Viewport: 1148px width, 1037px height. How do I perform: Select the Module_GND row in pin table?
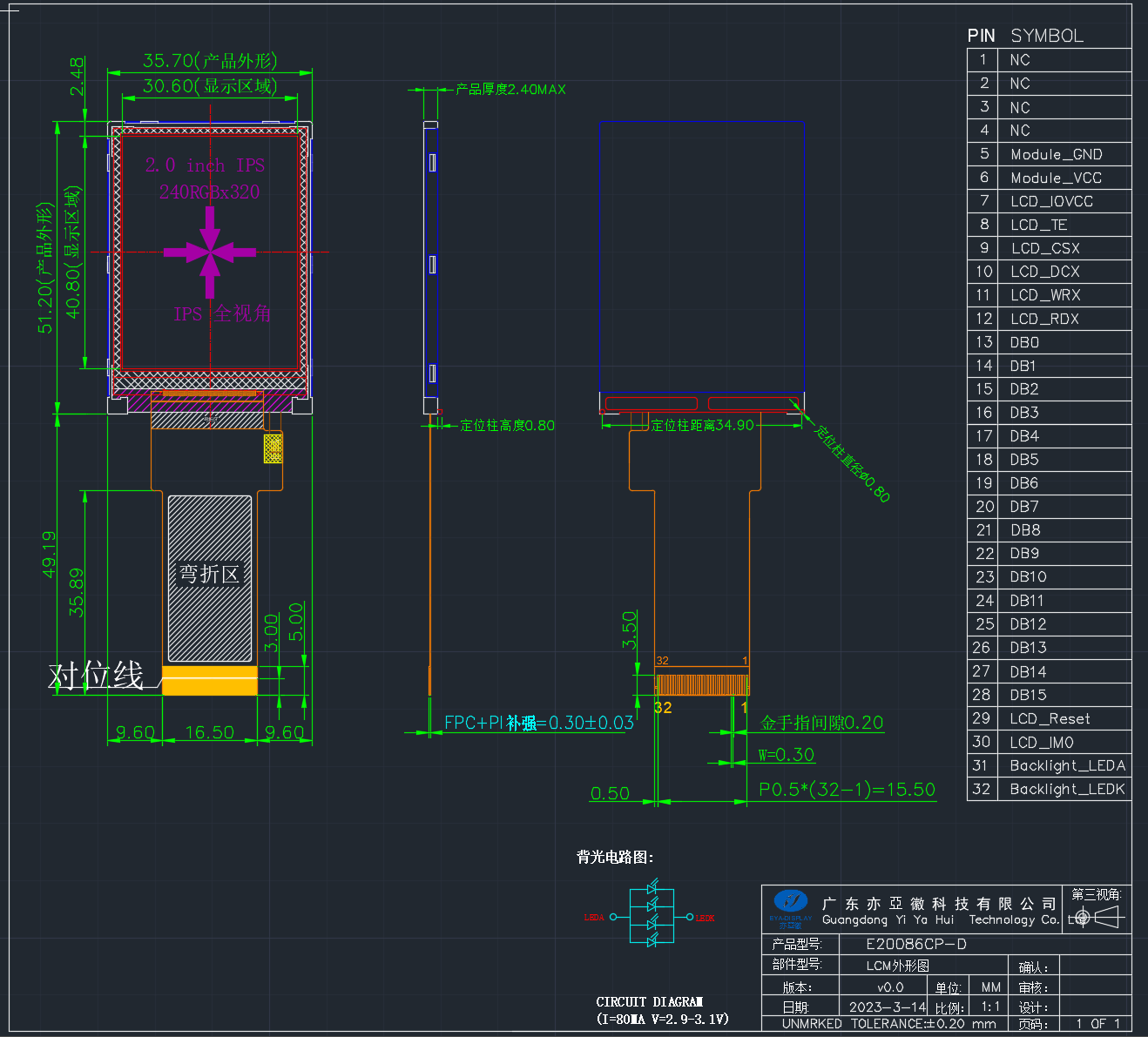1049,154
